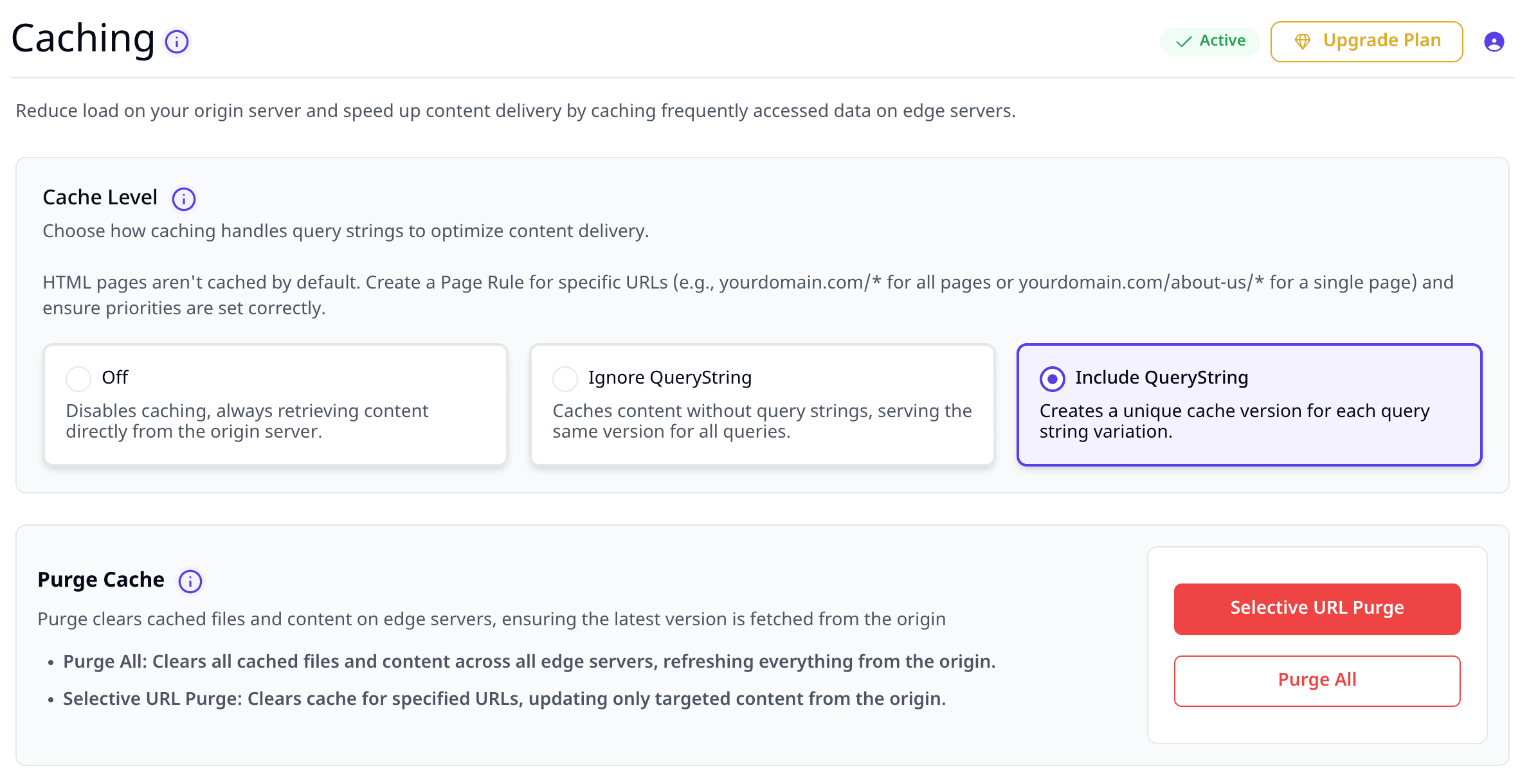Select the Include QueryString radio button
The width and height of the screenshot is (1529, 784).
(1052, 379)
